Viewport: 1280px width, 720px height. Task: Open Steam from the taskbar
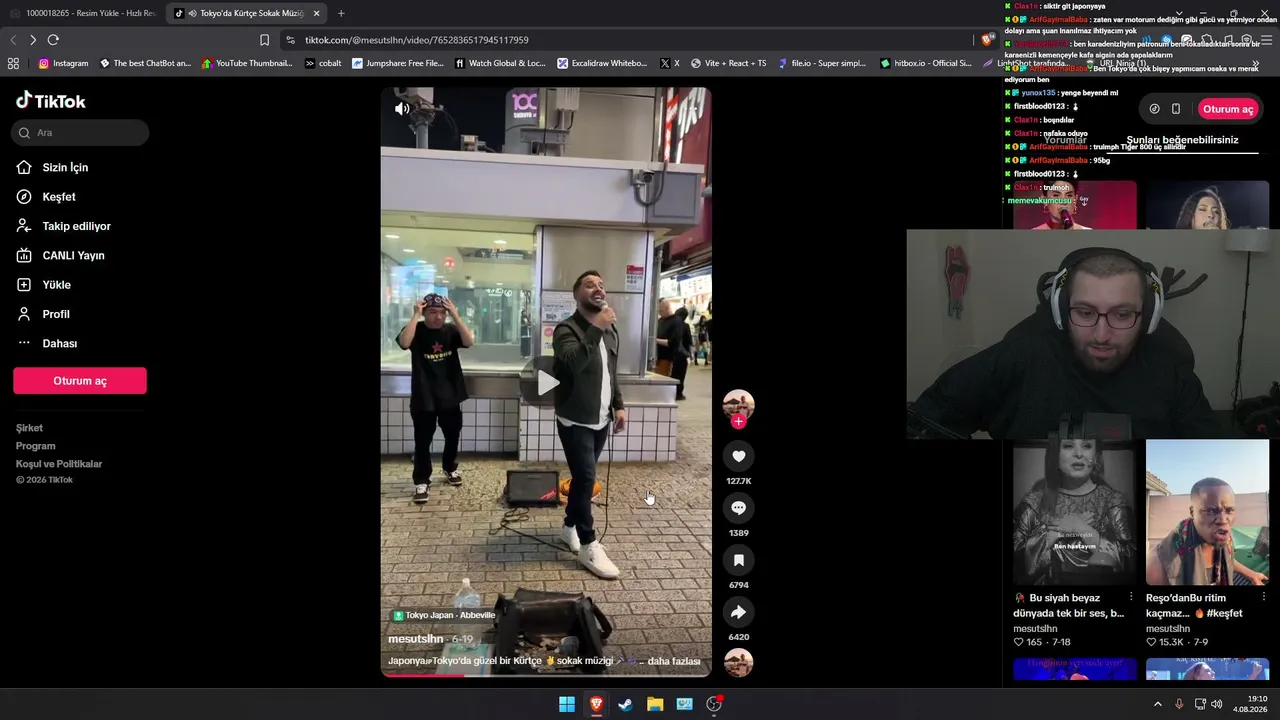click(x=625, y=704)
